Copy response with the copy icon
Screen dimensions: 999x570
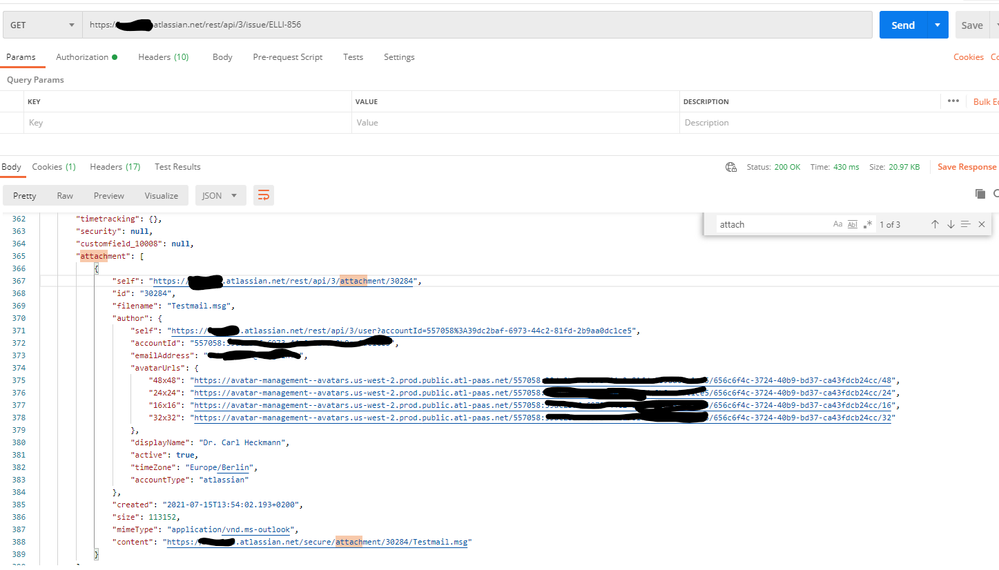[980, 194]
